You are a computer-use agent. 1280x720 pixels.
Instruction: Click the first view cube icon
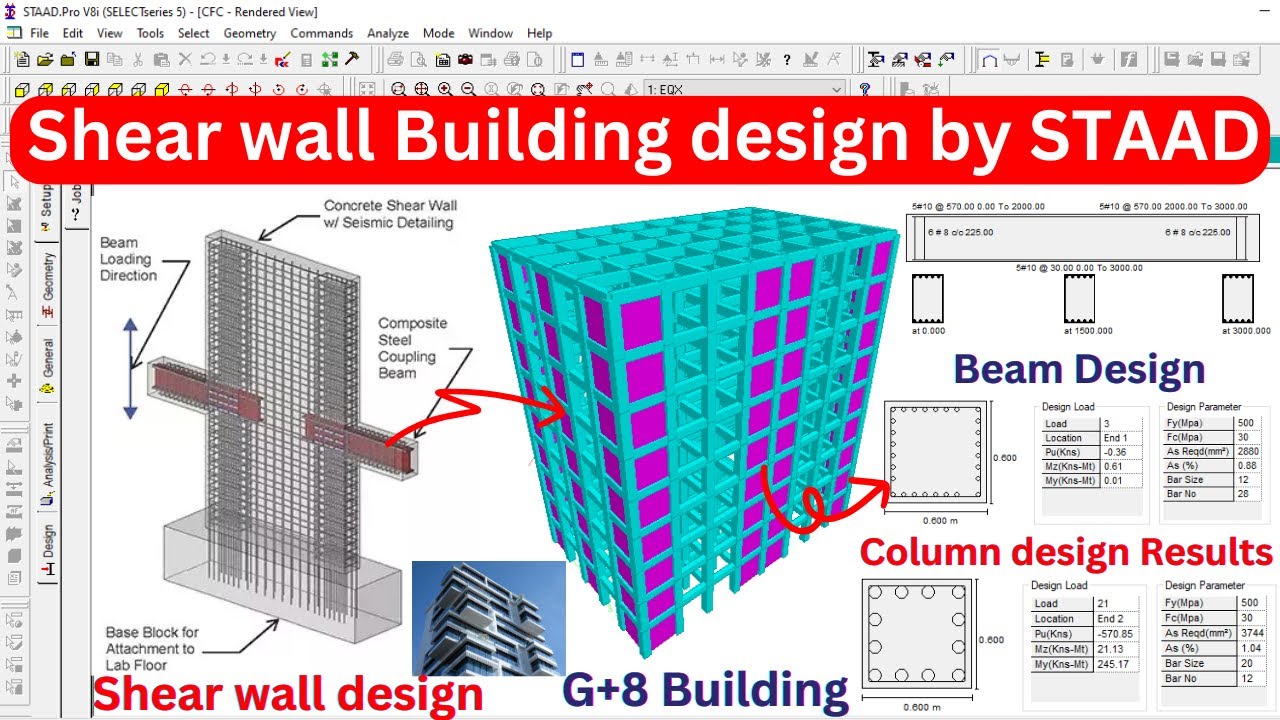(x=23, y=89)
